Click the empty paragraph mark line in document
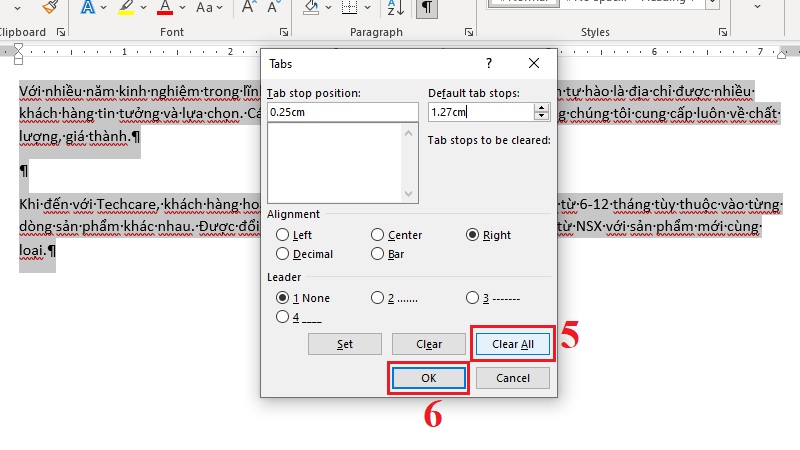 [23, 171]
